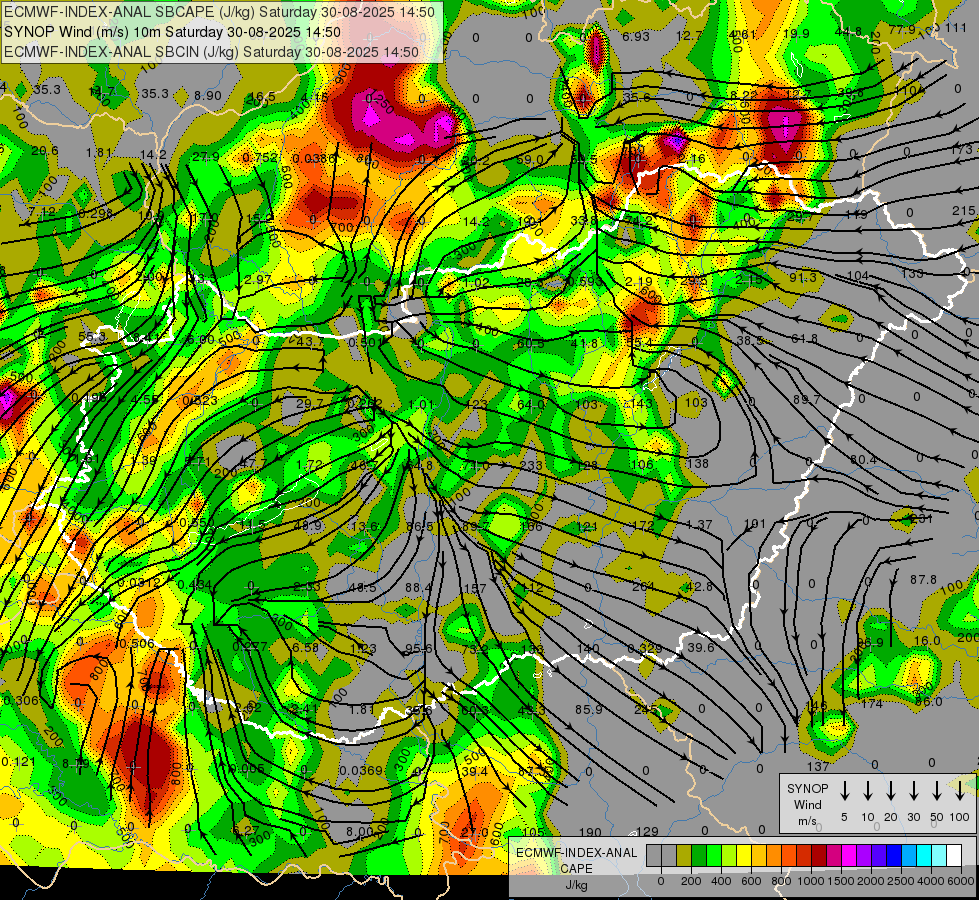
Task: Click the 1500 tick on the CAPE scale
Action: click(841, 881)
